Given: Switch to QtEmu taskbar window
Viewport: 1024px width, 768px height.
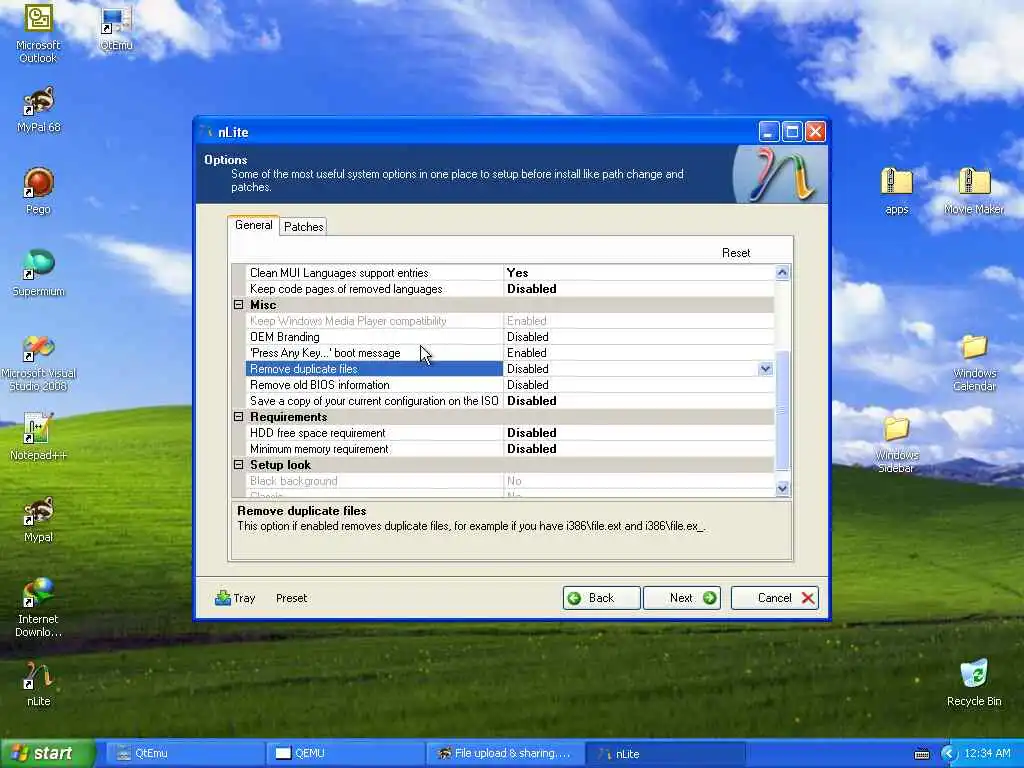Looking at the screenshot, I should coord(184,754).
